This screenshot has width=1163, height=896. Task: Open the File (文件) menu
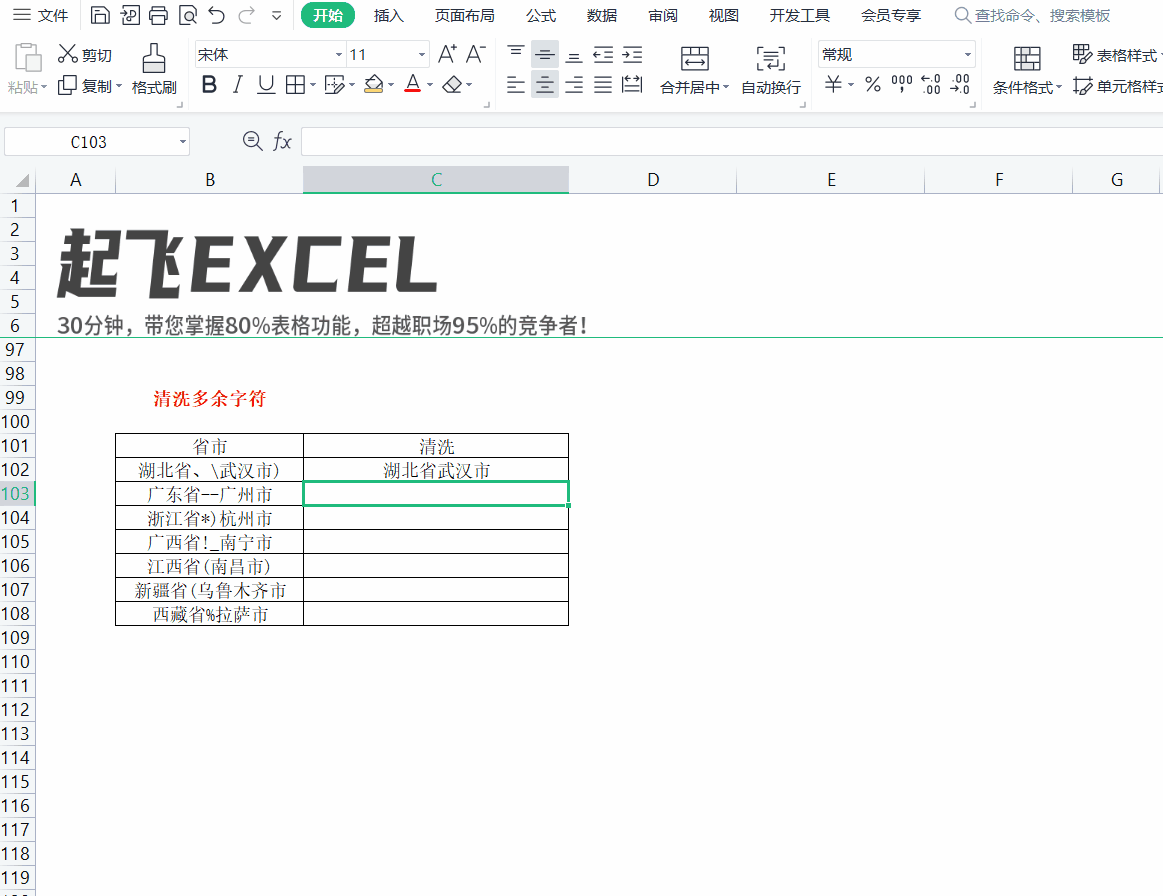[x=41, y=15]
